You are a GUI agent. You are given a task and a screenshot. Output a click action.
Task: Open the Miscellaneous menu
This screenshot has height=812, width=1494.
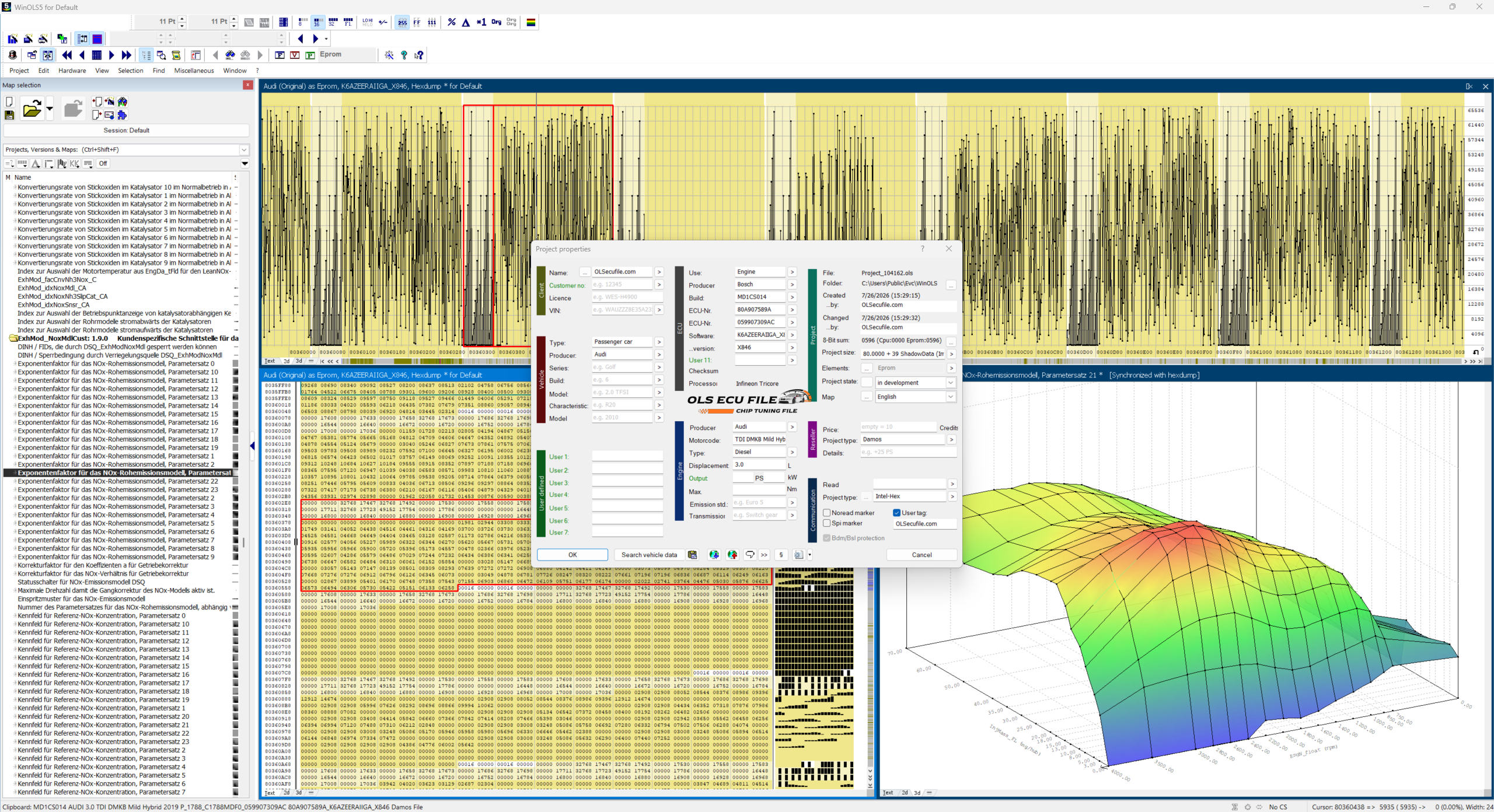[194, 71]
